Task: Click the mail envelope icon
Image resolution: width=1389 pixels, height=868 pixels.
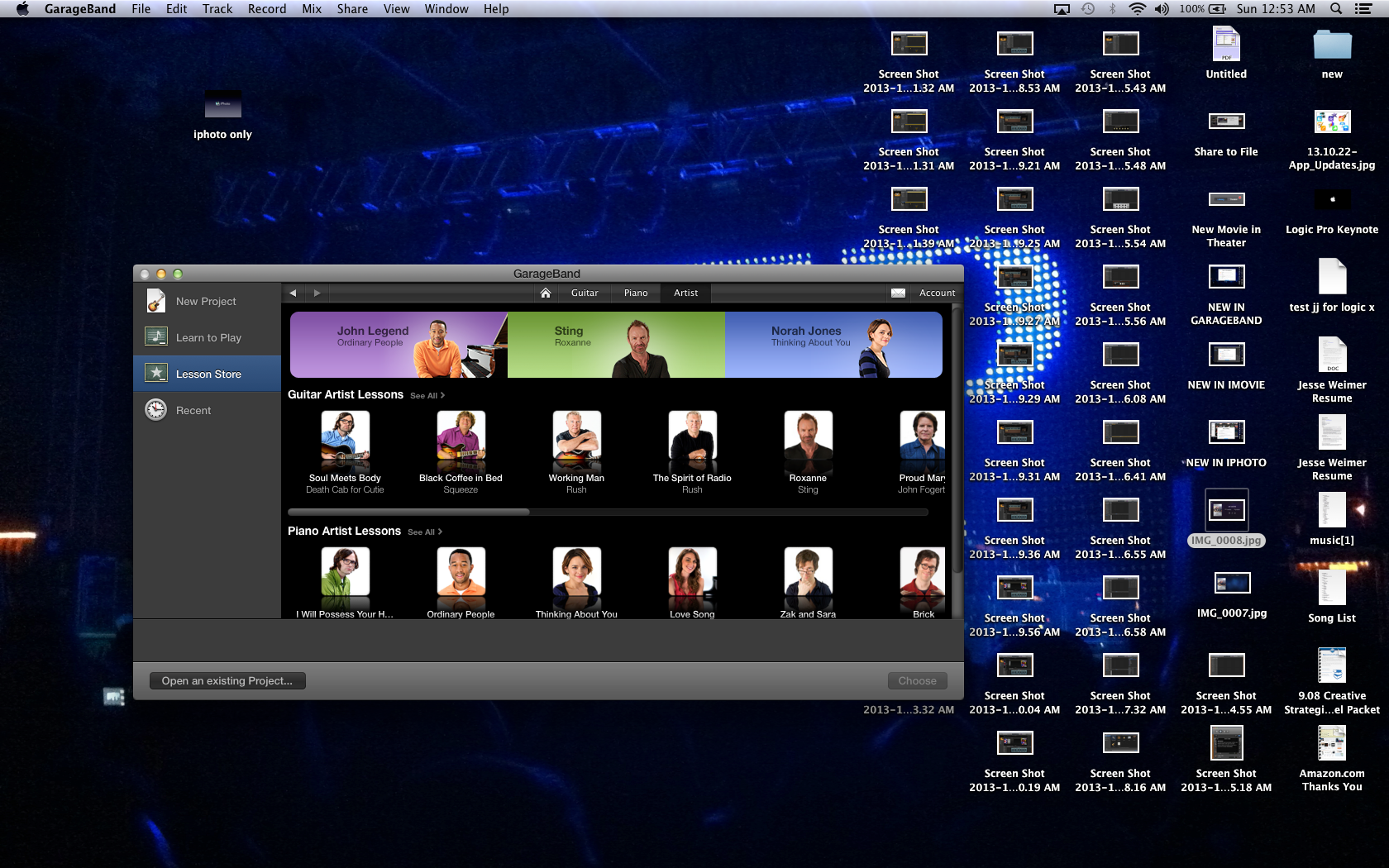Action: point(899,293)
